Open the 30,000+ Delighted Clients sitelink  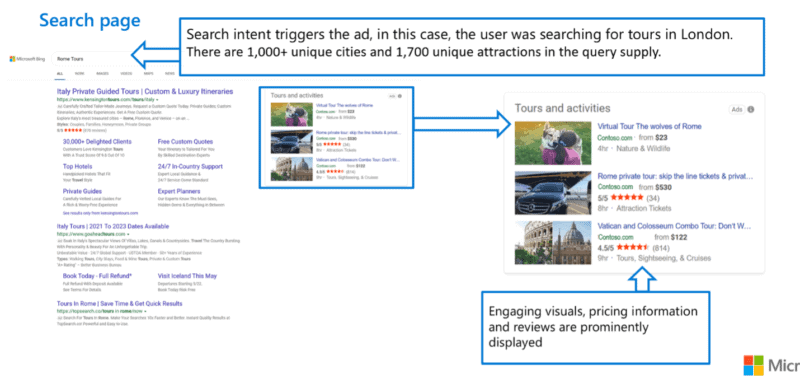tap(97, 141)
